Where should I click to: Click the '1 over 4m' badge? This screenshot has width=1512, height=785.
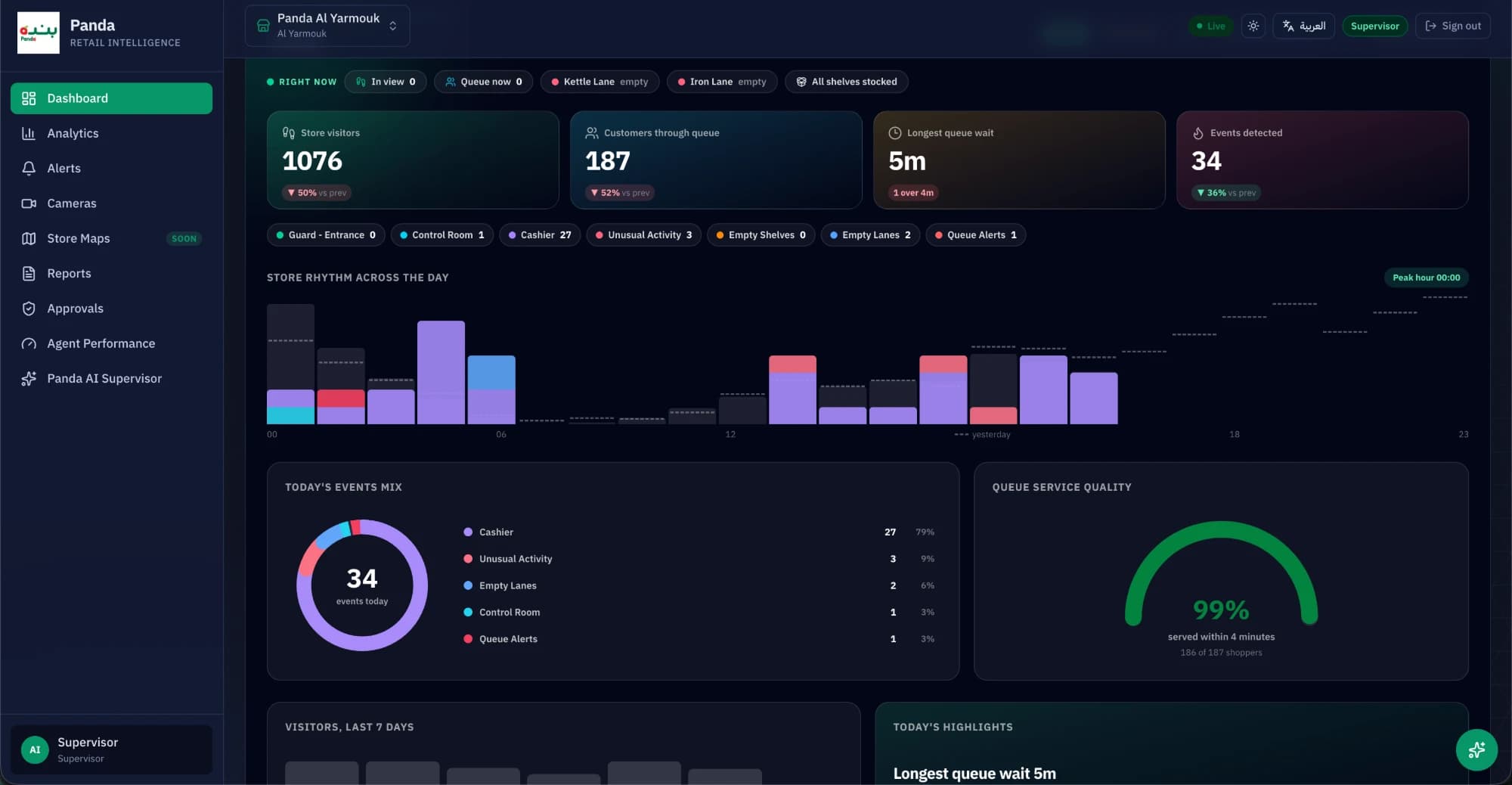pos(913,193)
